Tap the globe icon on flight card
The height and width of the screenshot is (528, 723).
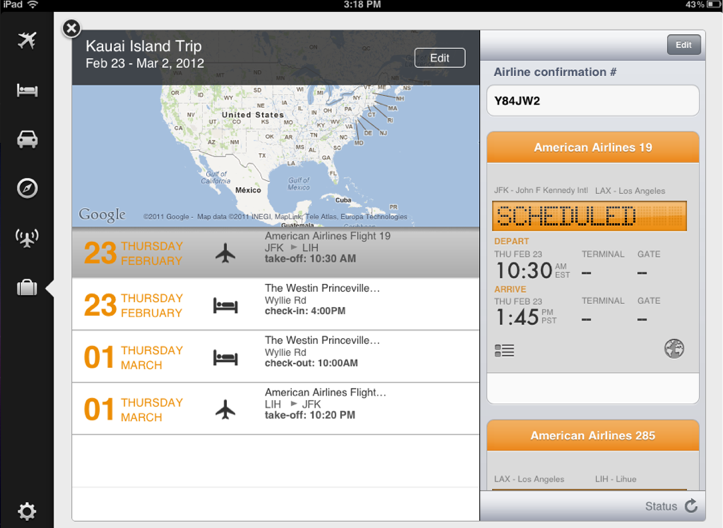click(674, 349)
